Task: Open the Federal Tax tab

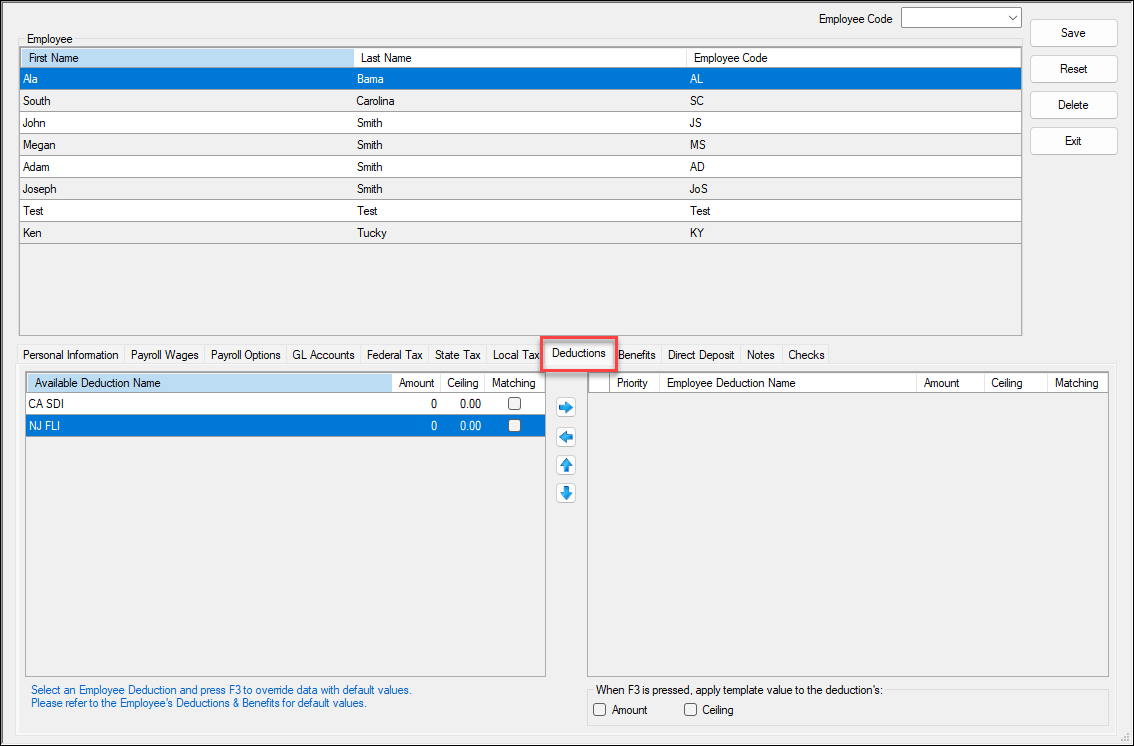Action: click(x=395, y=355)
